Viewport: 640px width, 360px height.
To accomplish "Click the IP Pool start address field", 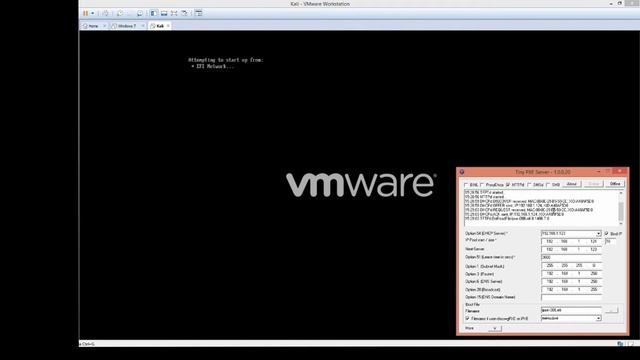I will coord(571,242).
